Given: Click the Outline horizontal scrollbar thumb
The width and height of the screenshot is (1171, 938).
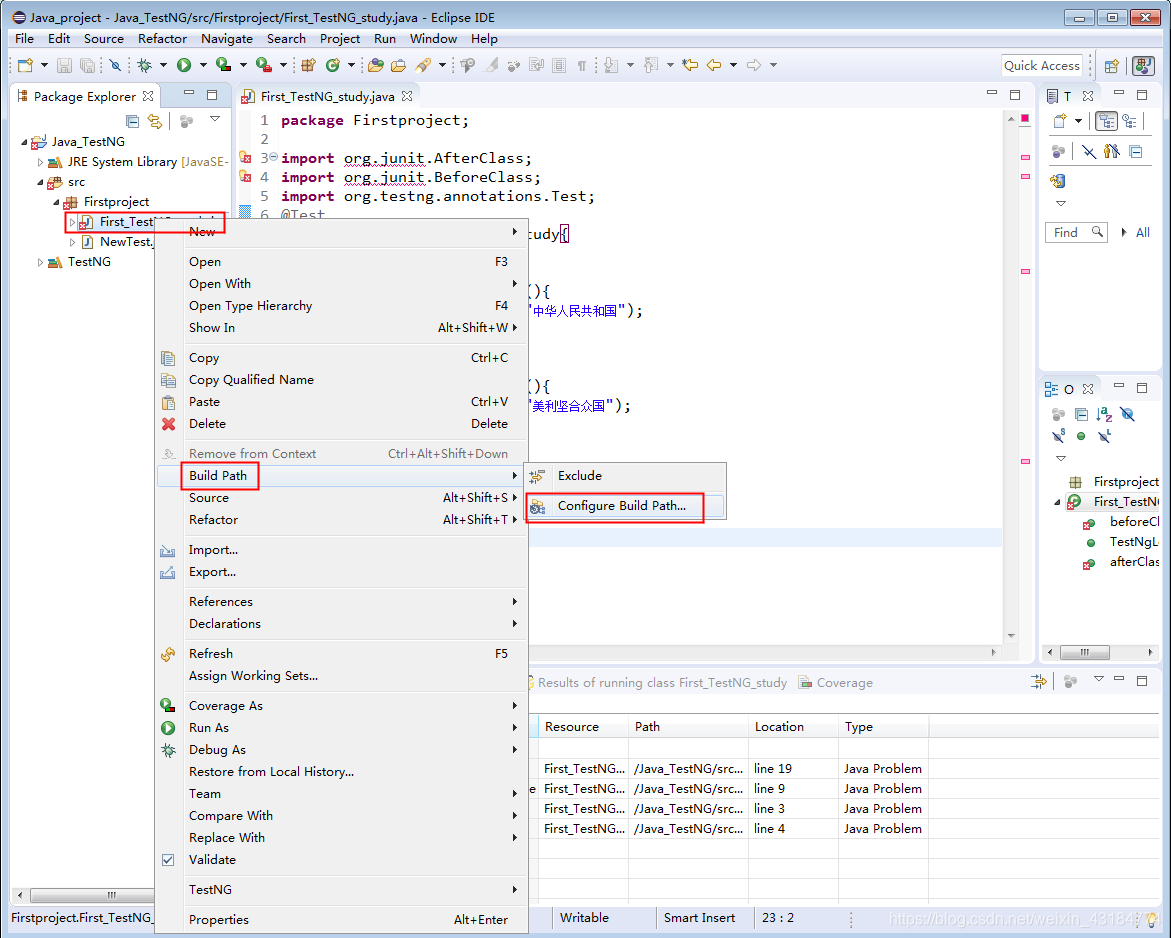Looking at the screenshot, I should (1084, 652).
